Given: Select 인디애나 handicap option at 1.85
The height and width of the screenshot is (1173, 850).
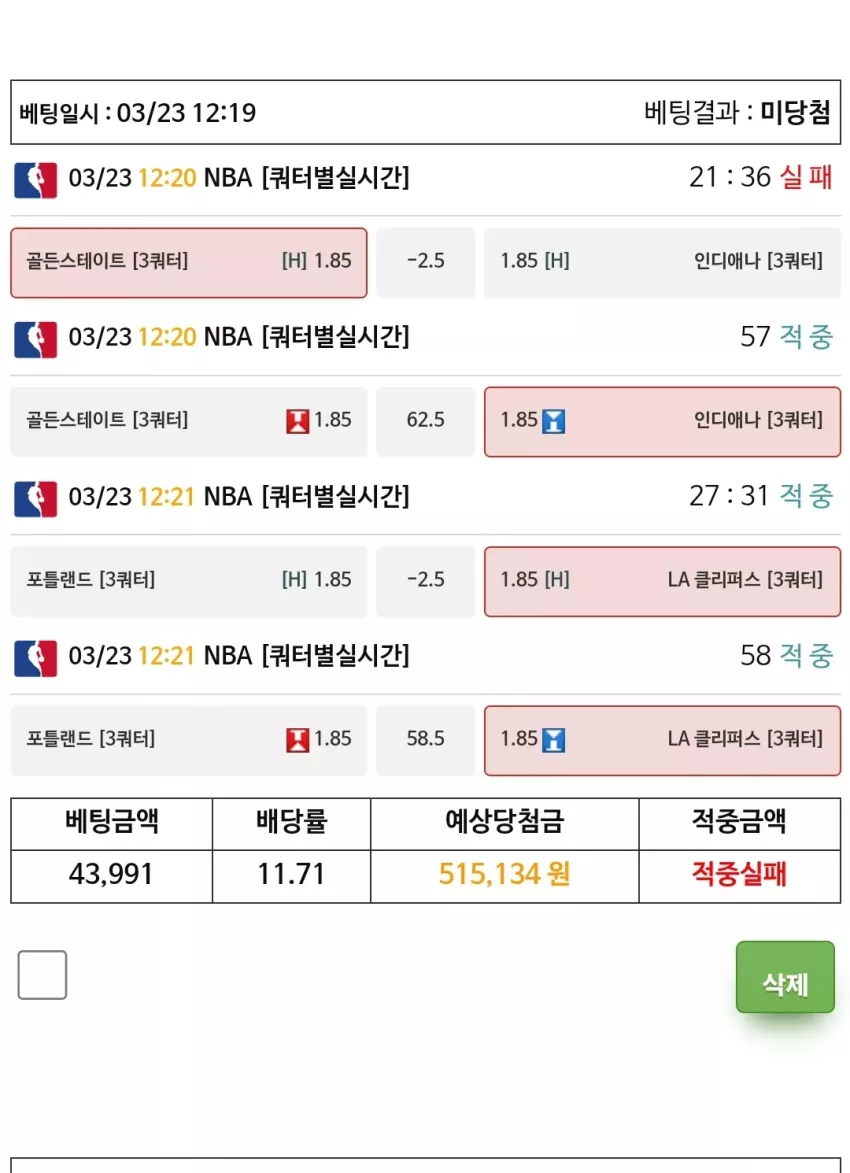Looking at the screenshot, I should coord(662,263).
